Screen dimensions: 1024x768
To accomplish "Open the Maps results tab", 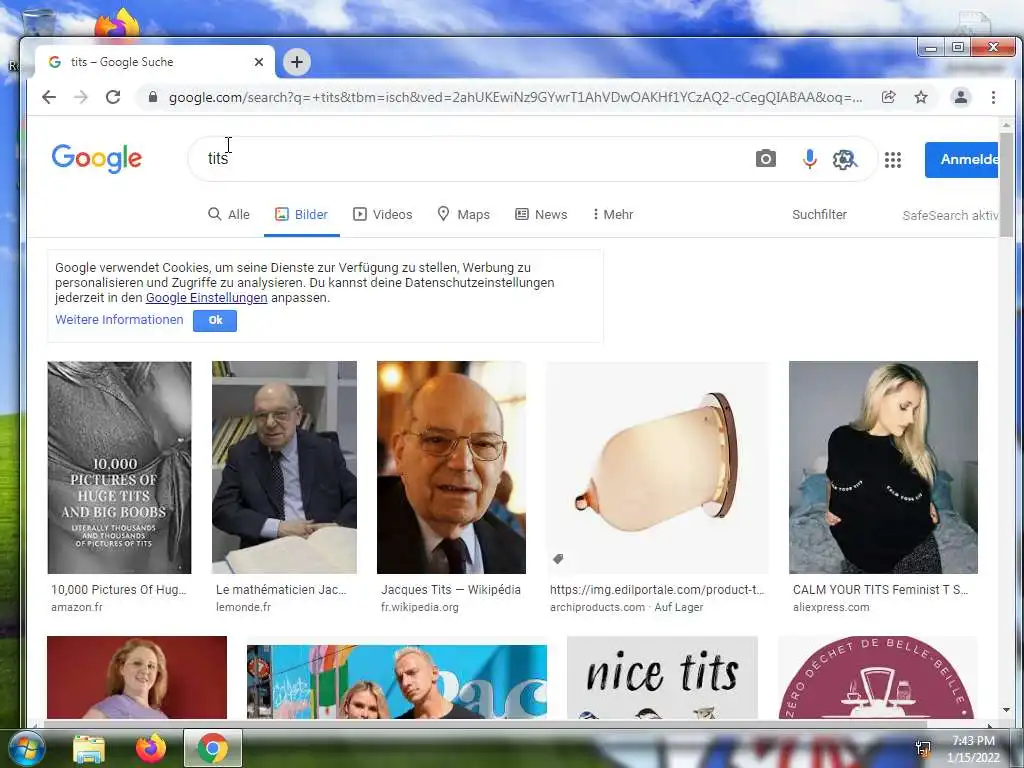I will (463, 214).
